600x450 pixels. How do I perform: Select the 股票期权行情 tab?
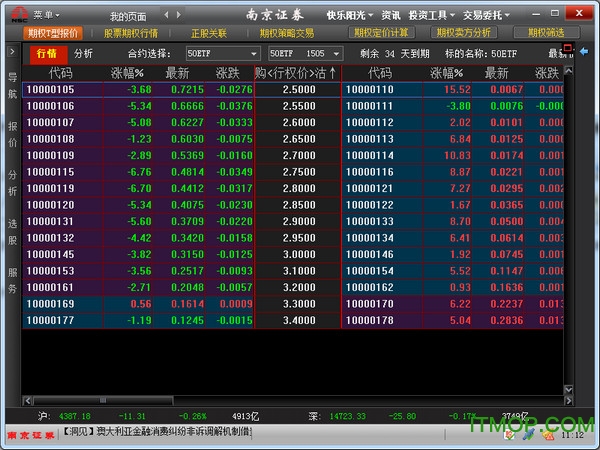point(131,33)
